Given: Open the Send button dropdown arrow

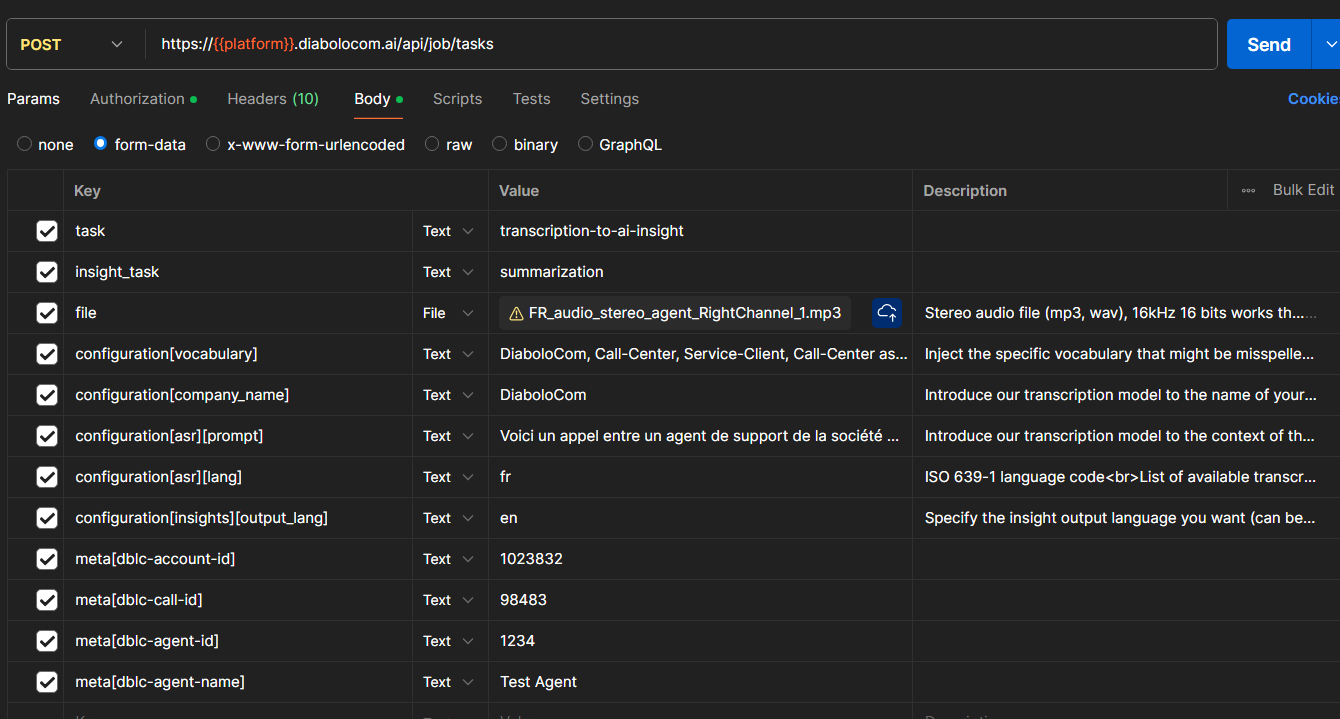Looking at the screenshot, I should (1328, 44).
